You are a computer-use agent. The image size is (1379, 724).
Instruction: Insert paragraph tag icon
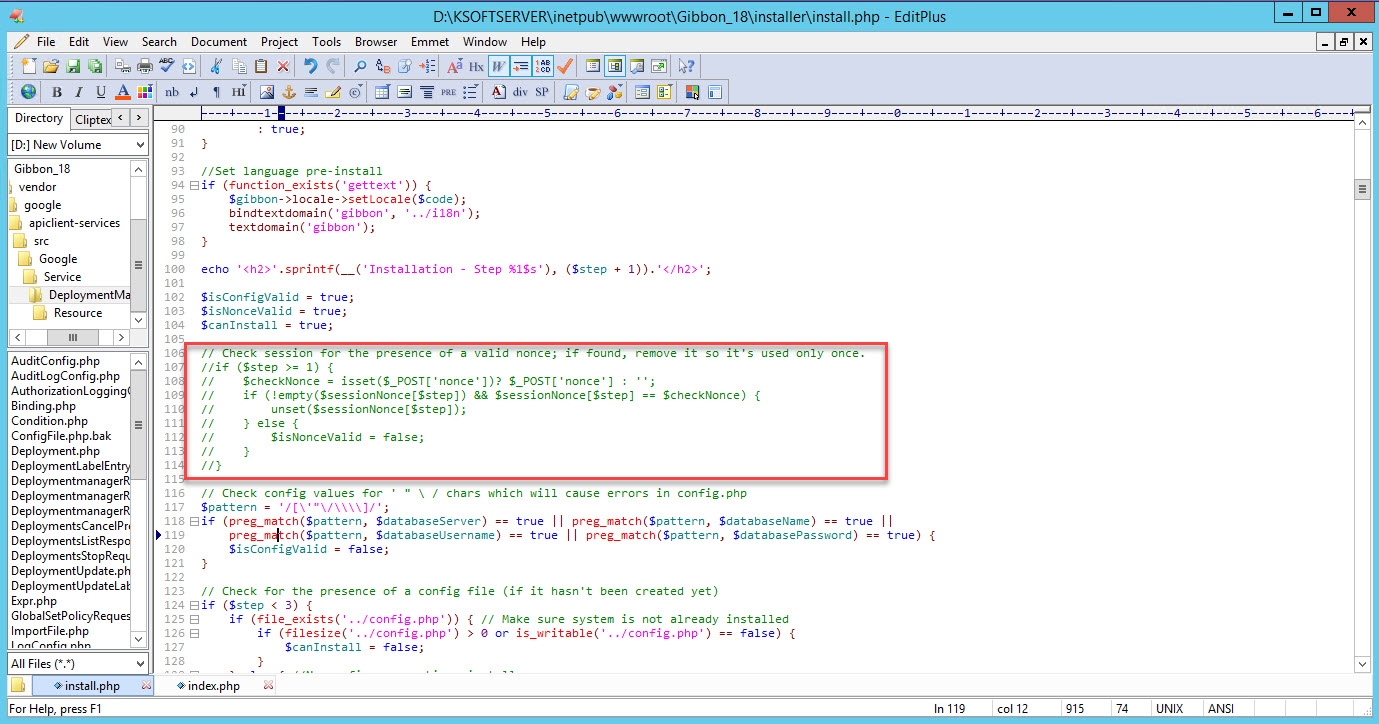tap(216, 92)
